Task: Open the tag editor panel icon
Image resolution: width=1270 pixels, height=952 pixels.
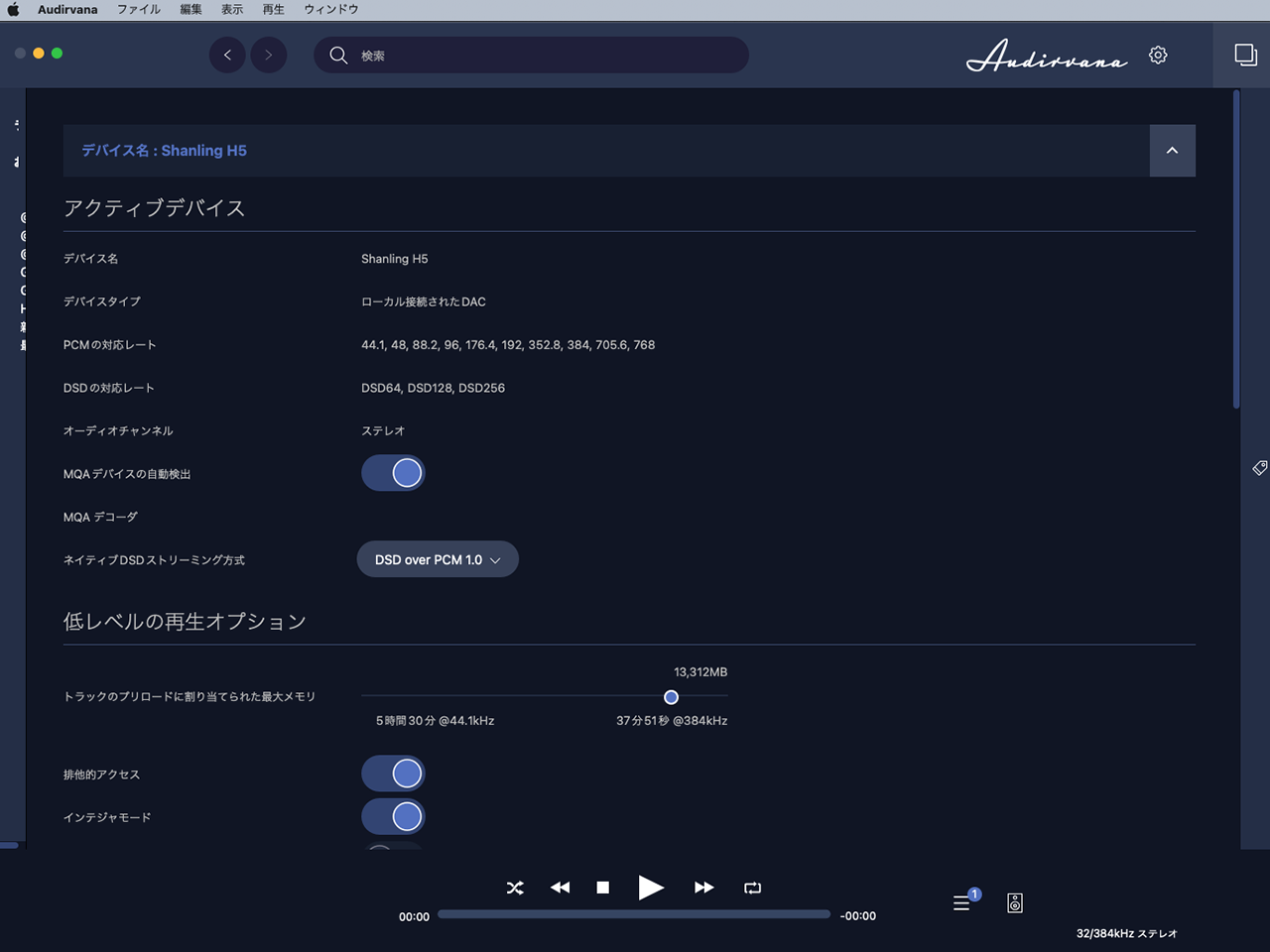Action: tap(1260, 468)
